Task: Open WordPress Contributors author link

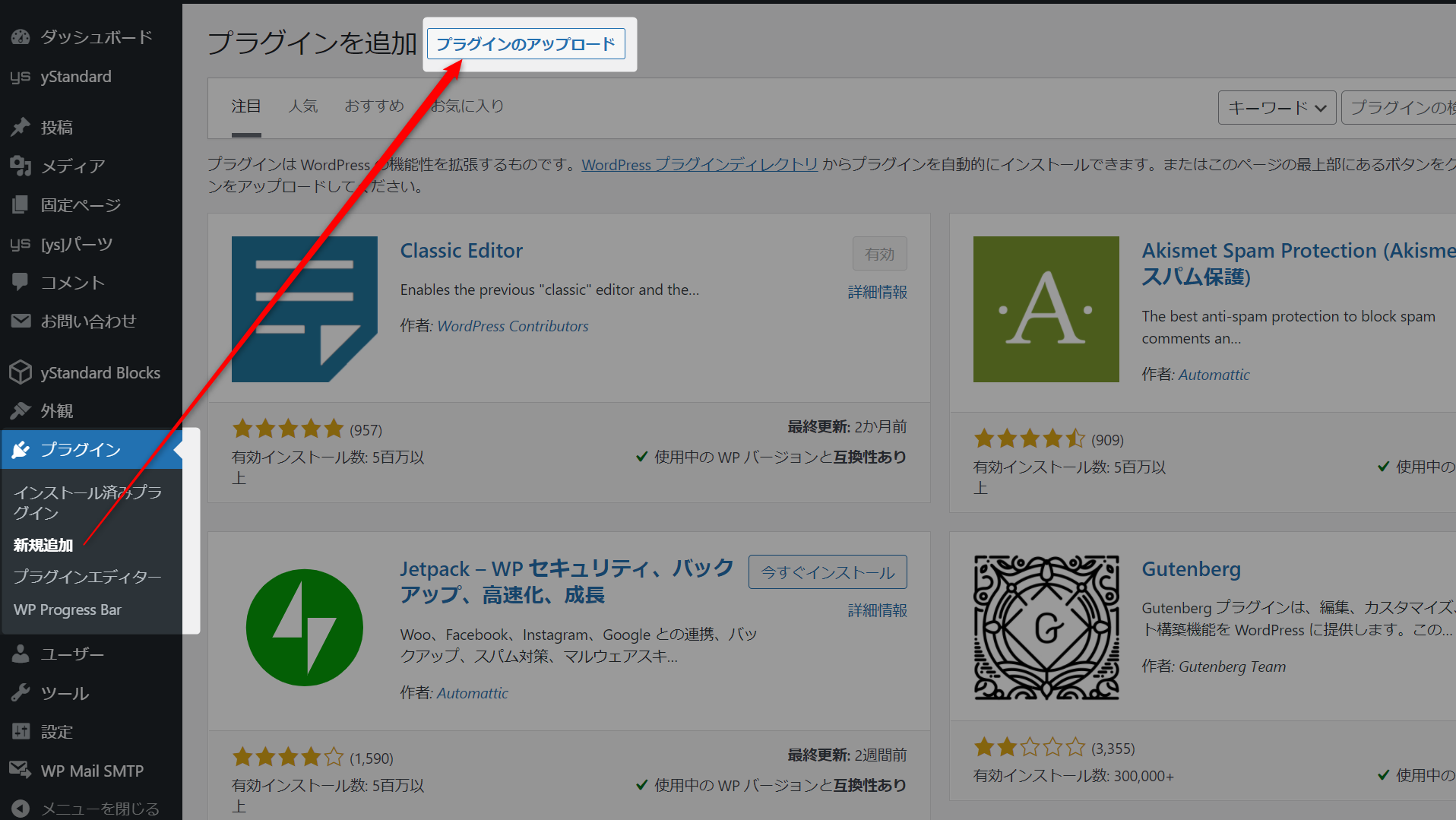Action: tap(513, 326)
